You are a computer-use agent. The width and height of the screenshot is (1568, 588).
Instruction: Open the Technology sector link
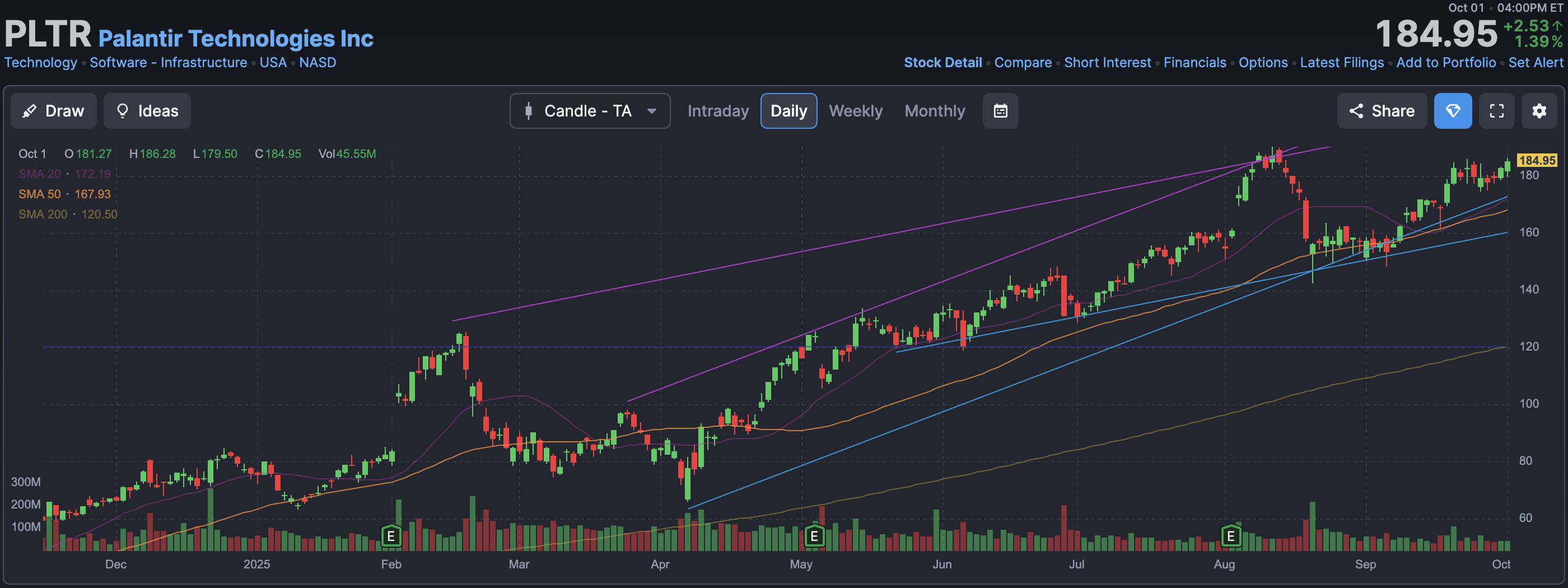pos(41,63)
